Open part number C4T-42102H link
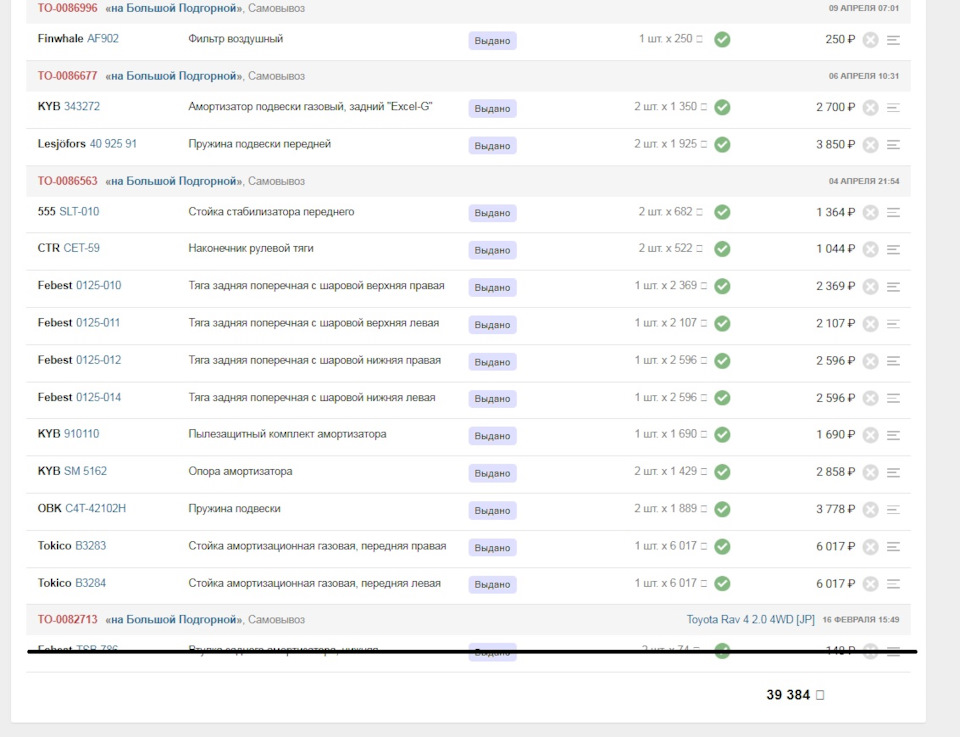 pyautogui.click(x=96, y=508)
